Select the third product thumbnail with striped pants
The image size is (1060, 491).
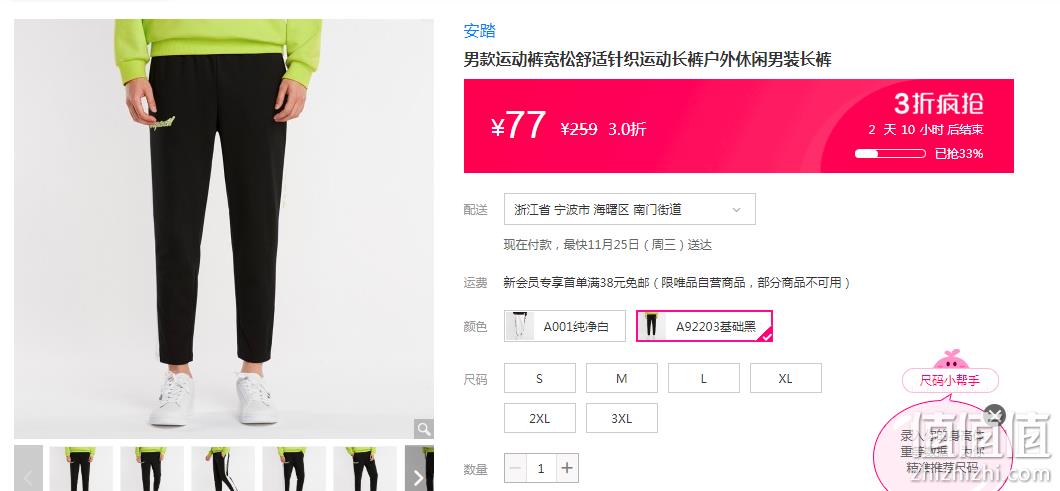pos(223,468)
